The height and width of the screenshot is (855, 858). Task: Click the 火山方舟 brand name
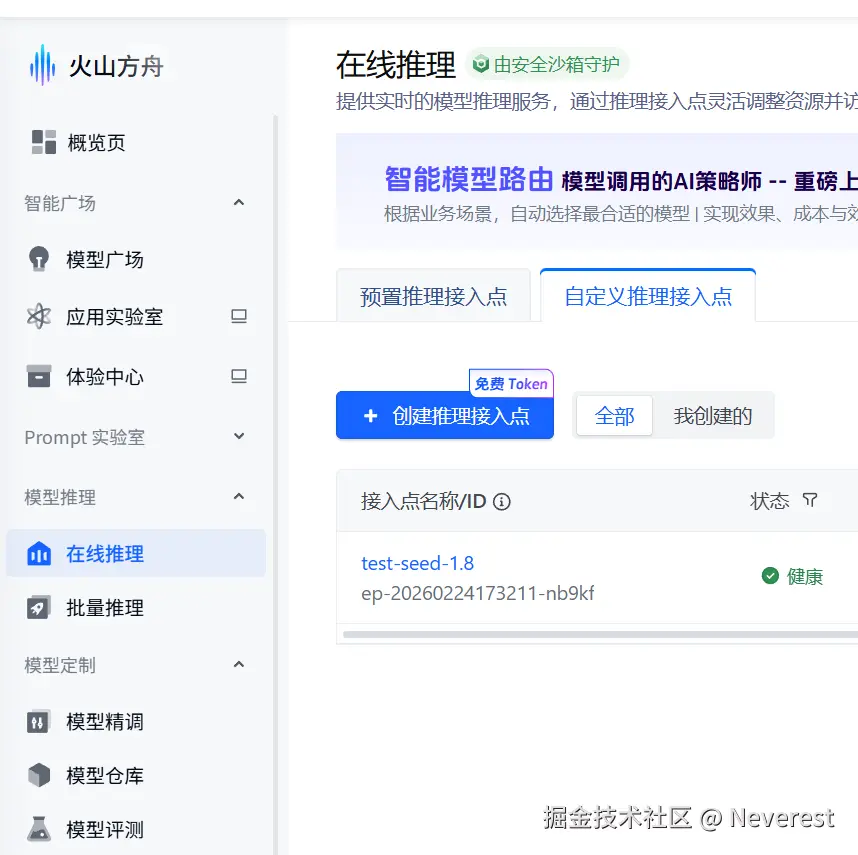116,66
